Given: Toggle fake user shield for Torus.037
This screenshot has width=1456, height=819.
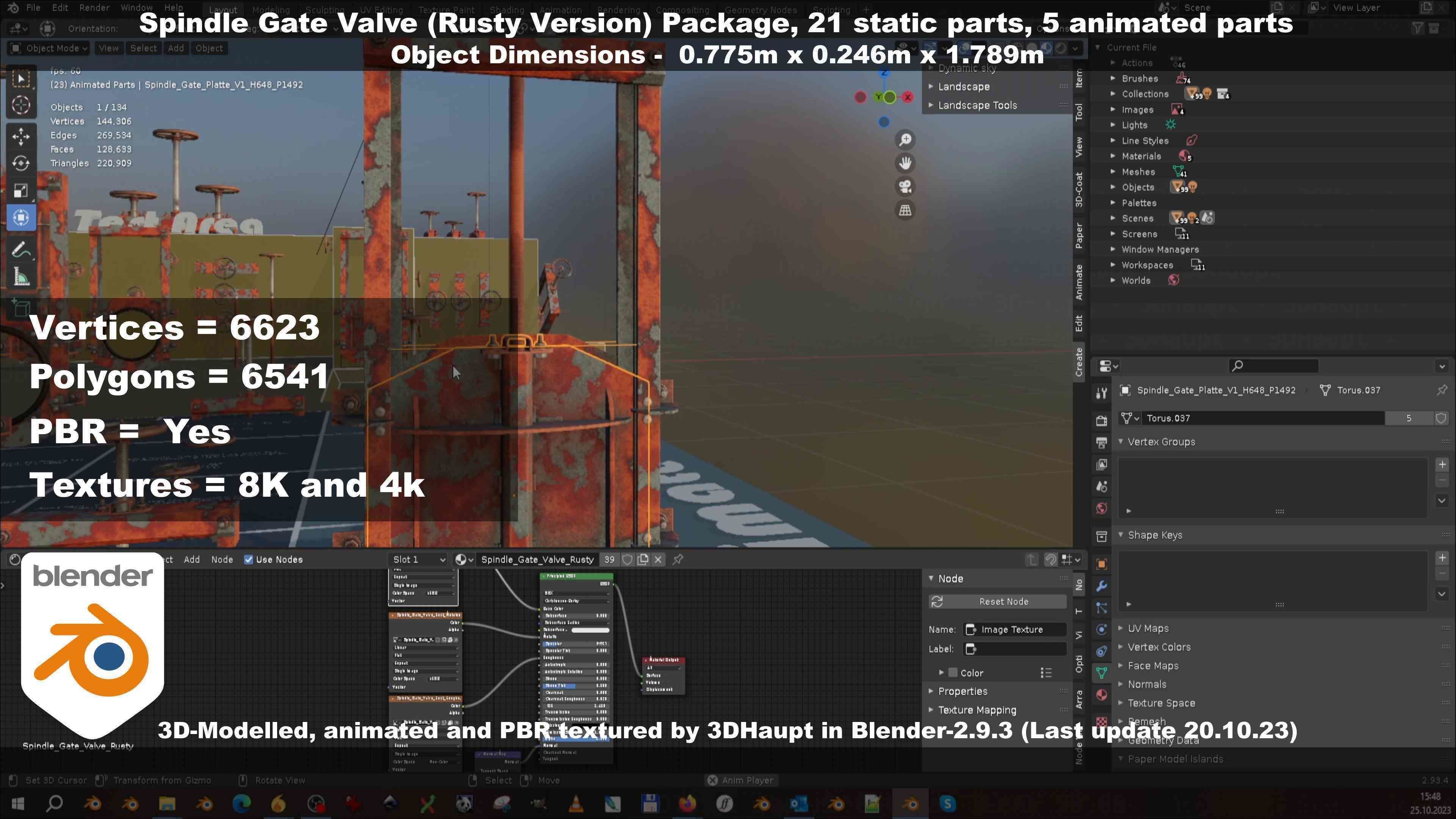Looking at the screenshot, I should tap(1441, 418).
